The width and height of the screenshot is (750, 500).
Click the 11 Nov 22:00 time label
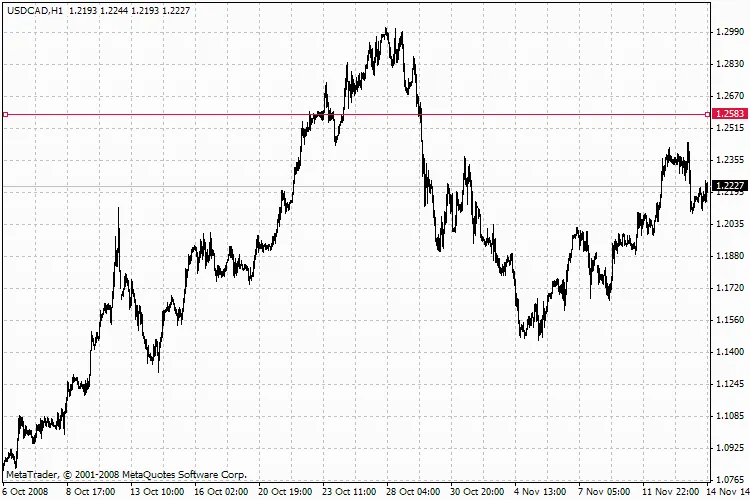point(672,491)
